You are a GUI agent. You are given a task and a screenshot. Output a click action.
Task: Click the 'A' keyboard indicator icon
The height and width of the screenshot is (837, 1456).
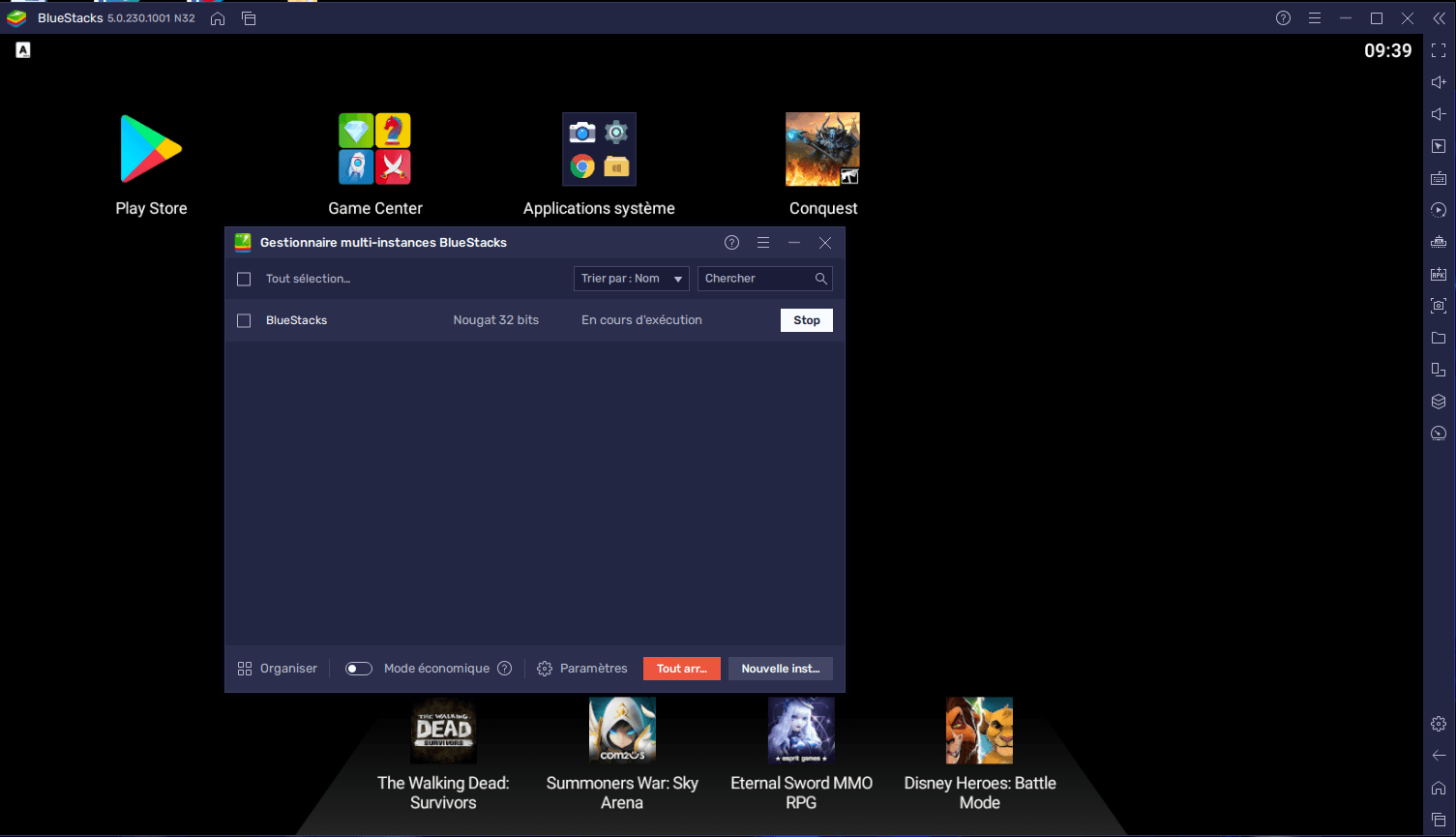(x=23, y=50)
